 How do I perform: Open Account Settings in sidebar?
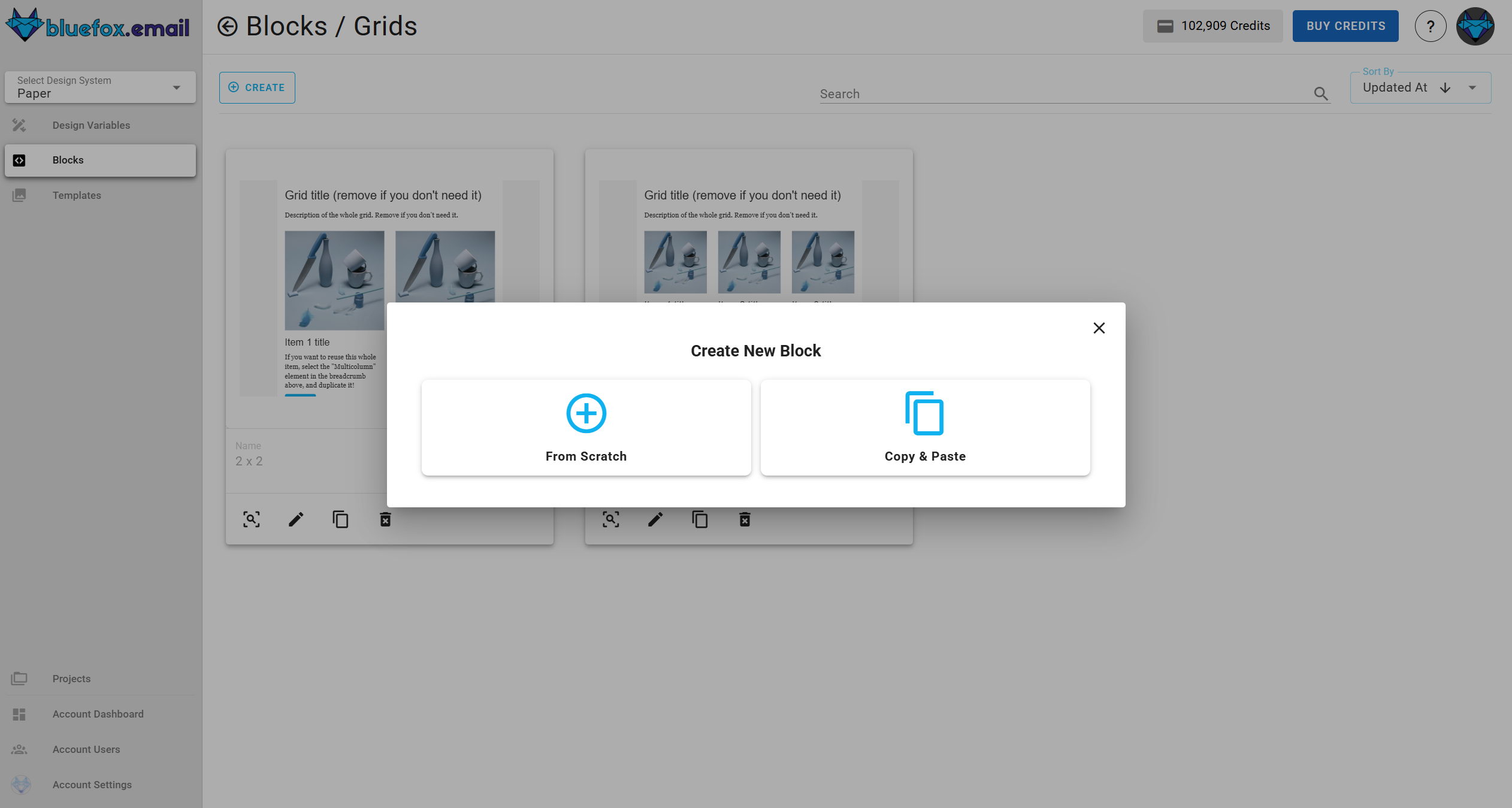(100, 785)
